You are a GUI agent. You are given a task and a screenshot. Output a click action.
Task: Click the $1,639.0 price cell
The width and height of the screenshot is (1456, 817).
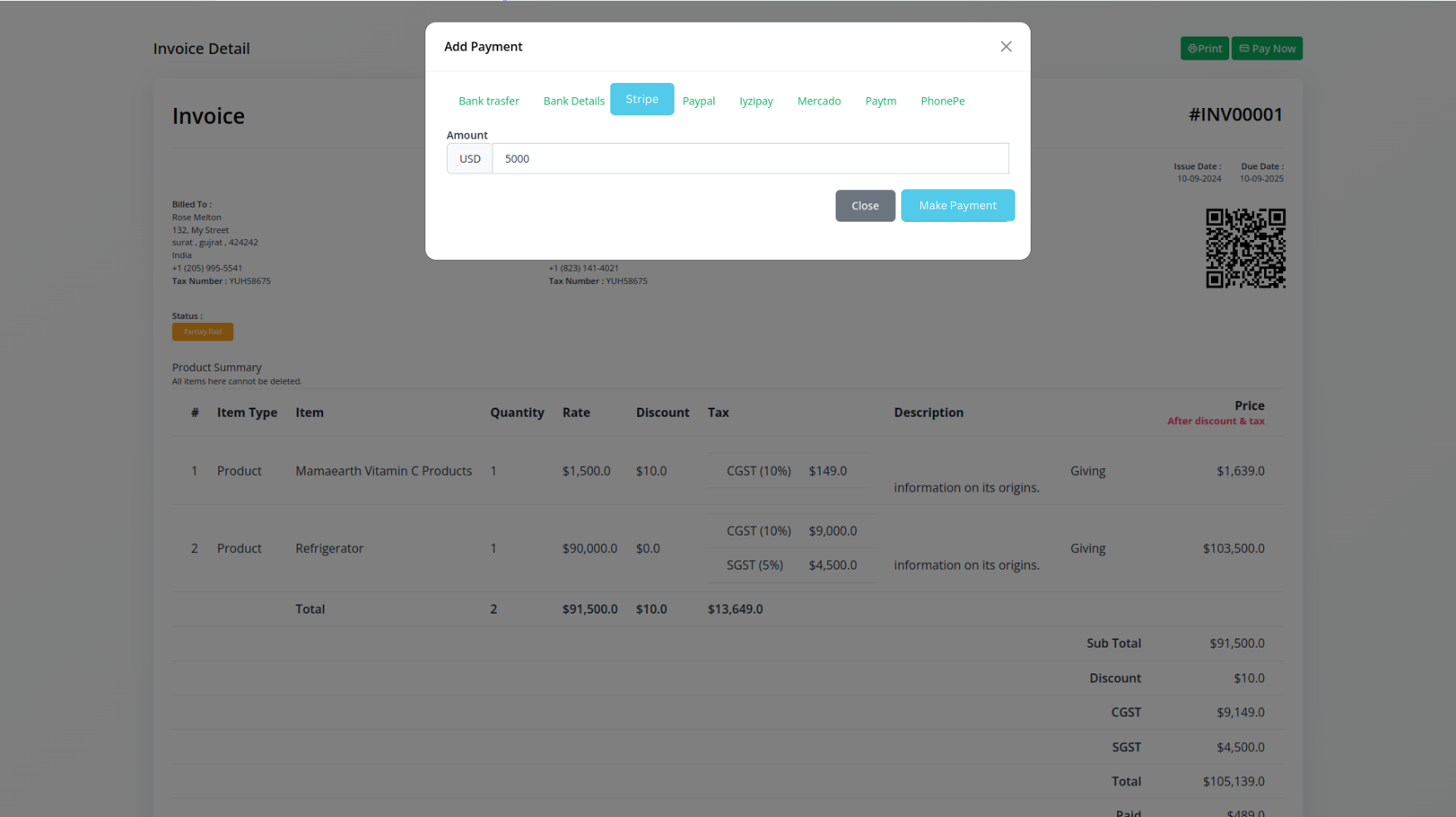click(1240, 471)
